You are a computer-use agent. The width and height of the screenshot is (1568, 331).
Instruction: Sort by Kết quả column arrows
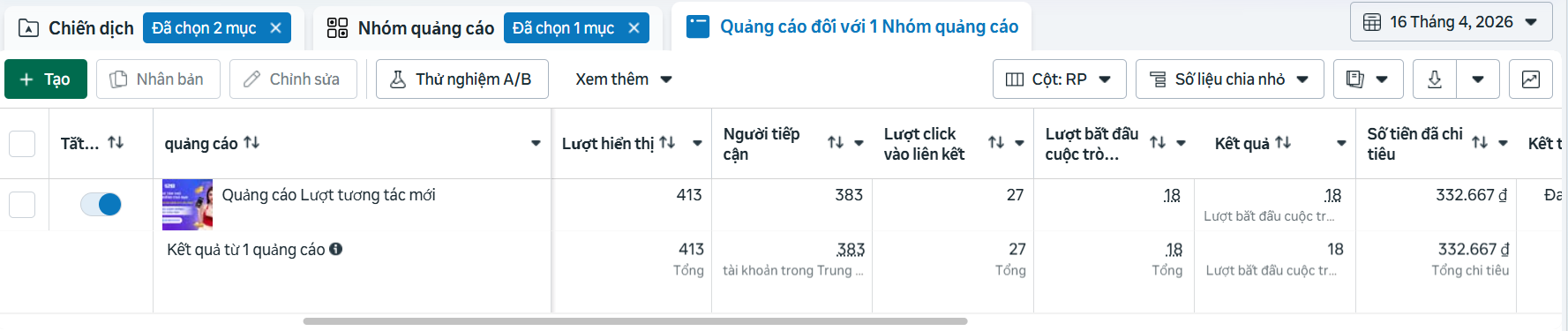click(x=1283, y=142)
